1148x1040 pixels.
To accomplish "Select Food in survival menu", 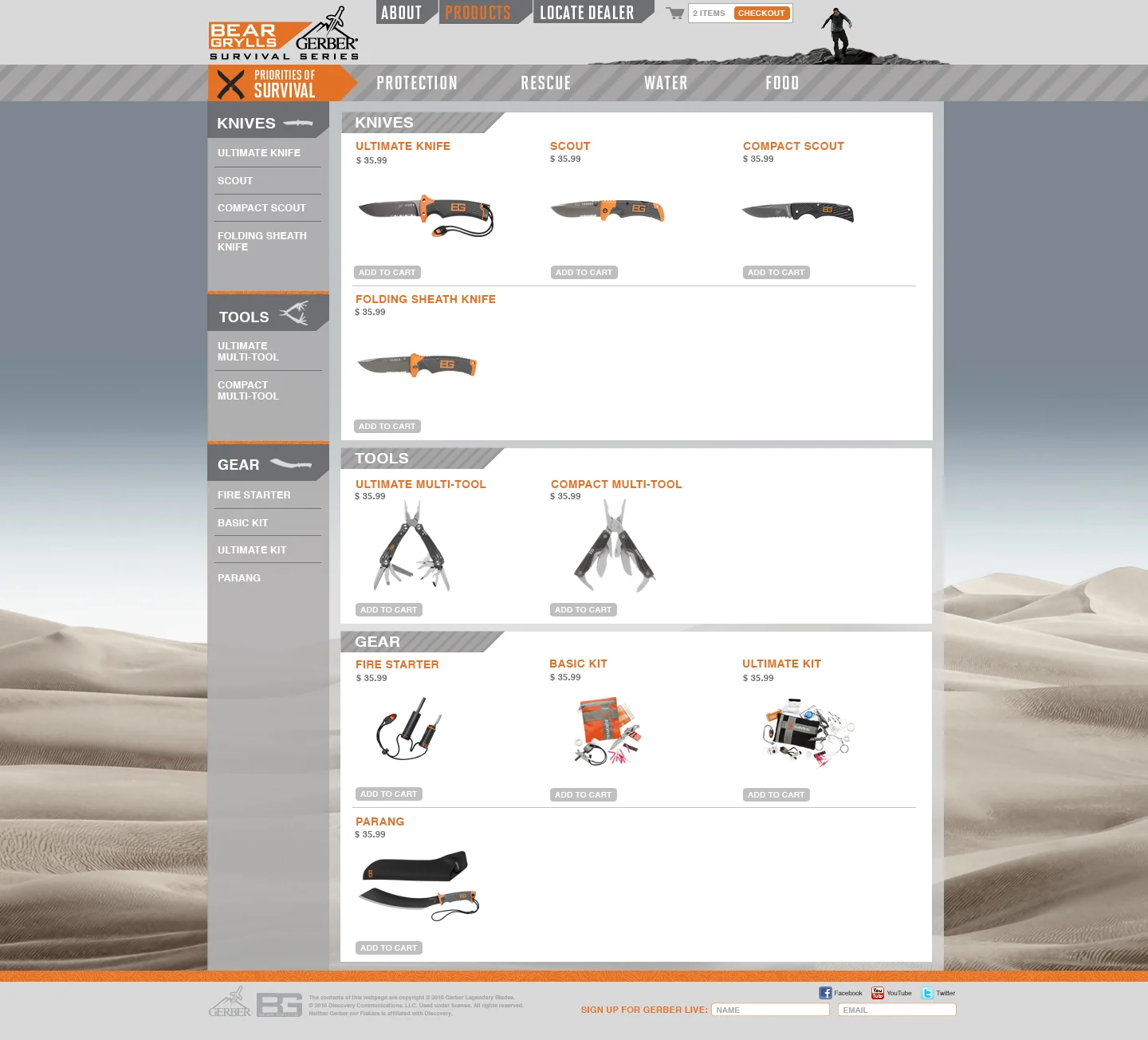I will 782,83.
